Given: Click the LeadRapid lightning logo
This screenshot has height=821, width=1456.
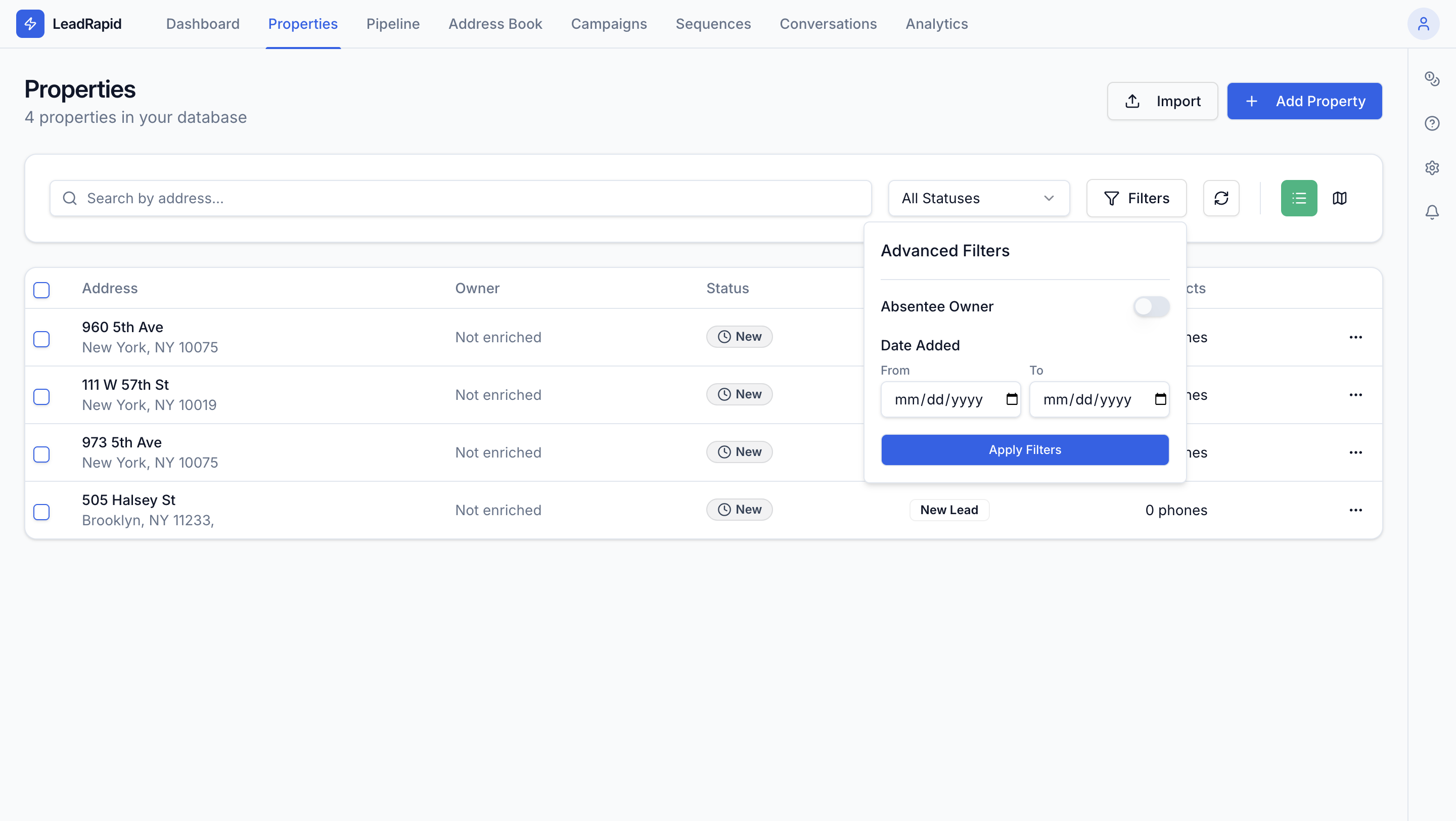Looking at the screenshot, I should click(30, 24).
